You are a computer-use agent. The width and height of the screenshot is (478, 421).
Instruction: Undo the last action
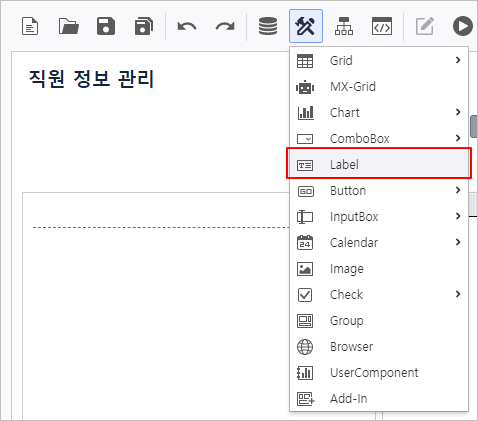point(187,26)
